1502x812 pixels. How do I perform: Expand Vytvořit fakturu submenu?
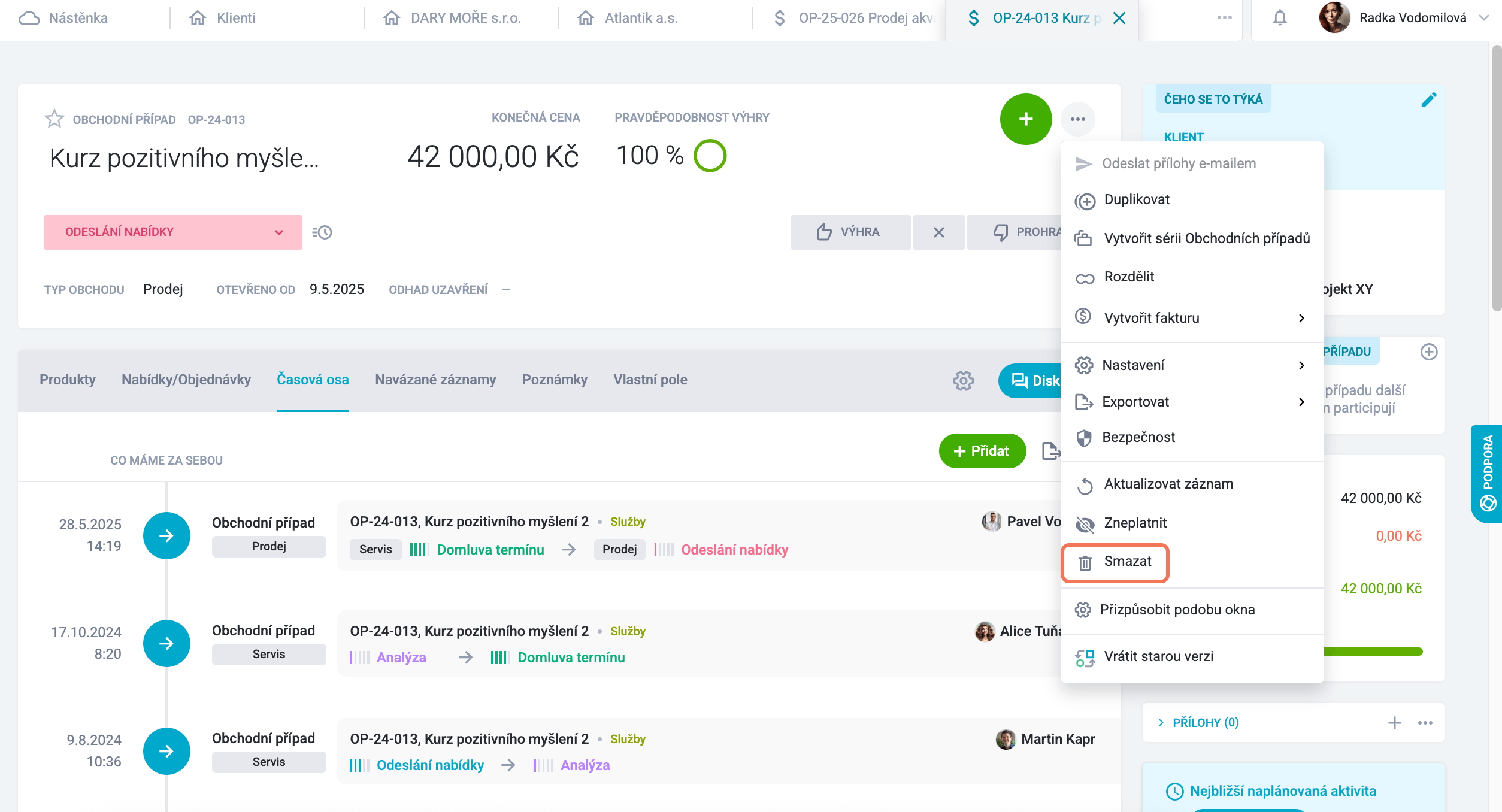click(x=1192, y=318)
